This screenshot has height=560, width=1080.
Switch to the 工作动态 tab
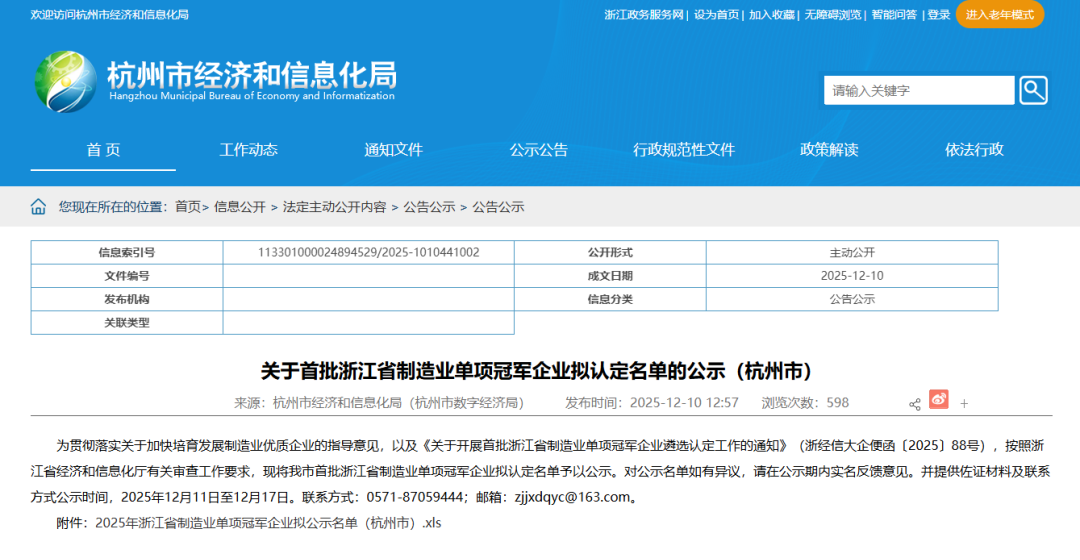(249, 150)
